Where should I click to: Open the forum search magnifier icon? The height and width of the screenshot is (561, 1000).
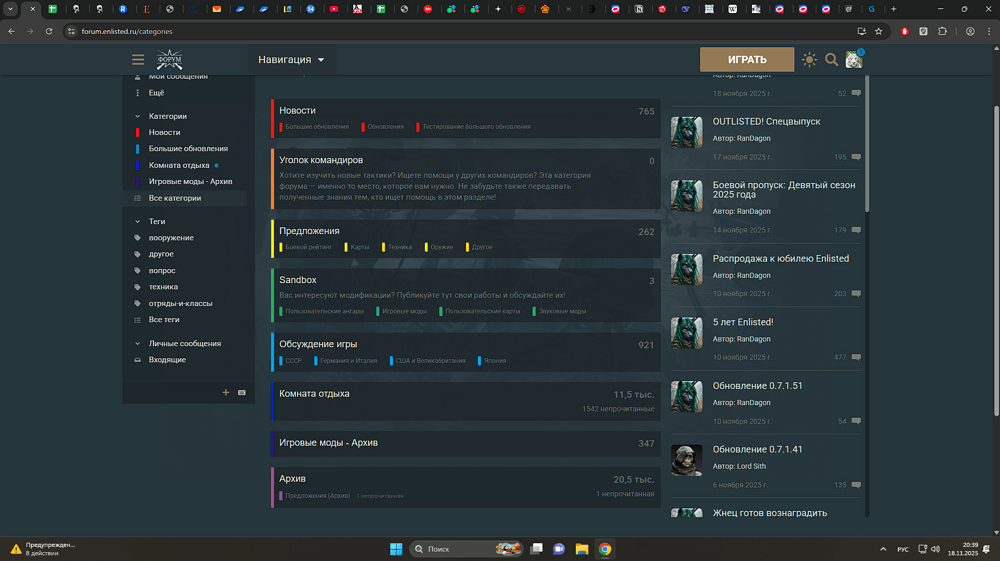click(831, 60)
